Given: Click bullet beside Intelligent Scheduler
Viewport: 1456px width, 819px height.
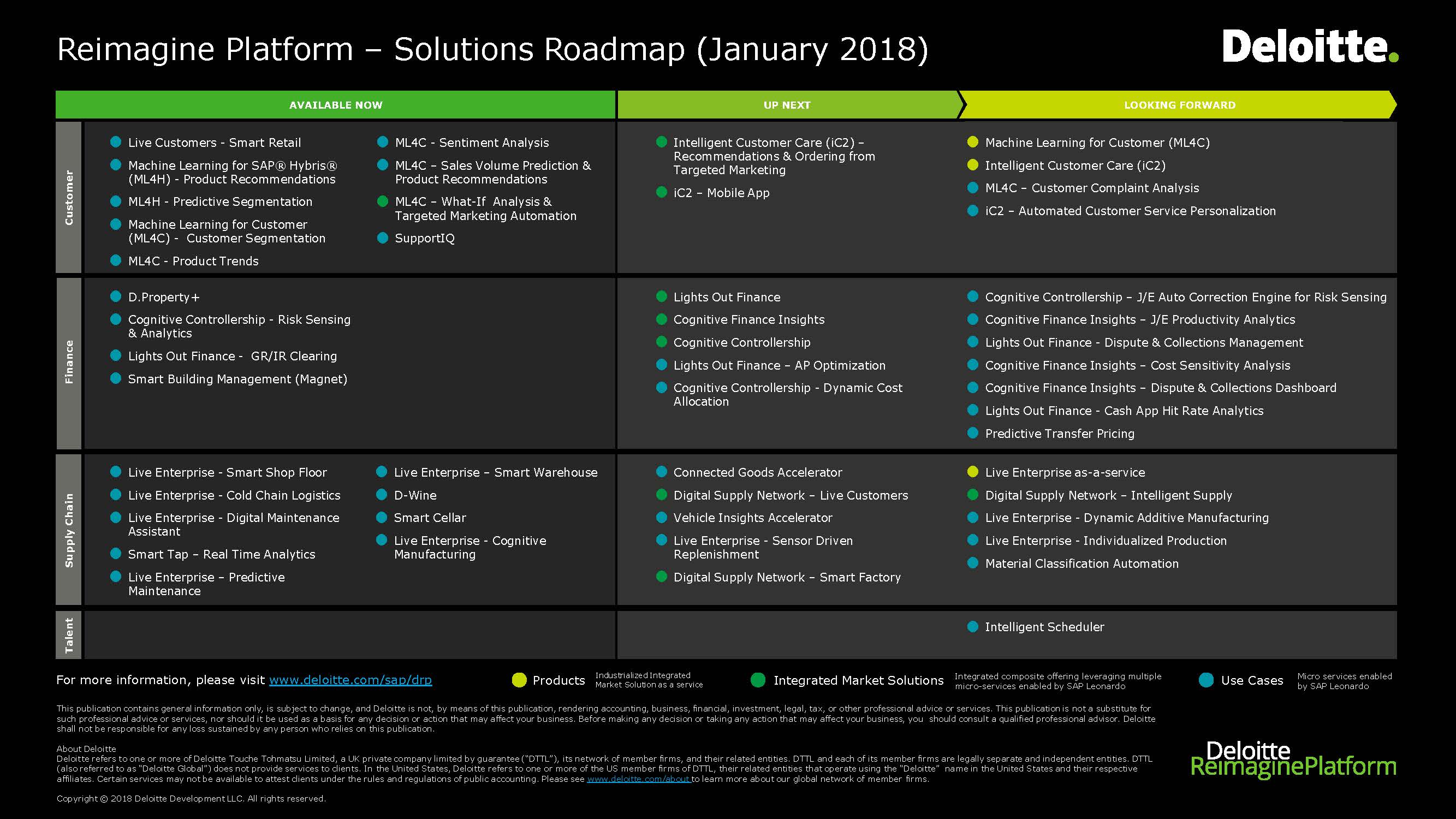Looking at the screenshot, I should [x=973, y=626].
